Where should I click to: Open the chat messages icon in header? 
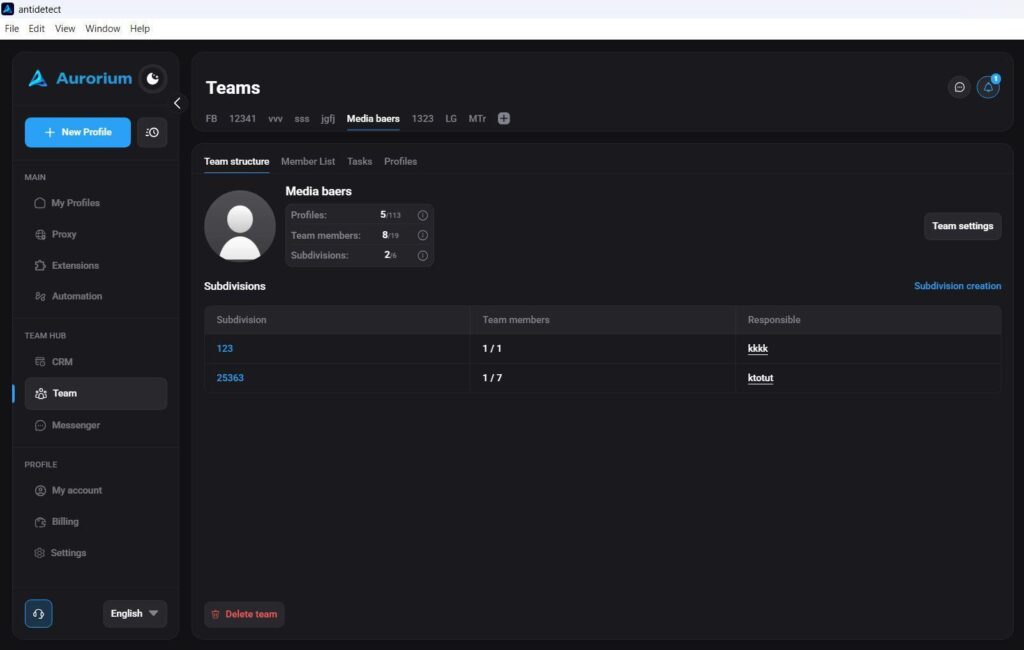coord(959,87)
